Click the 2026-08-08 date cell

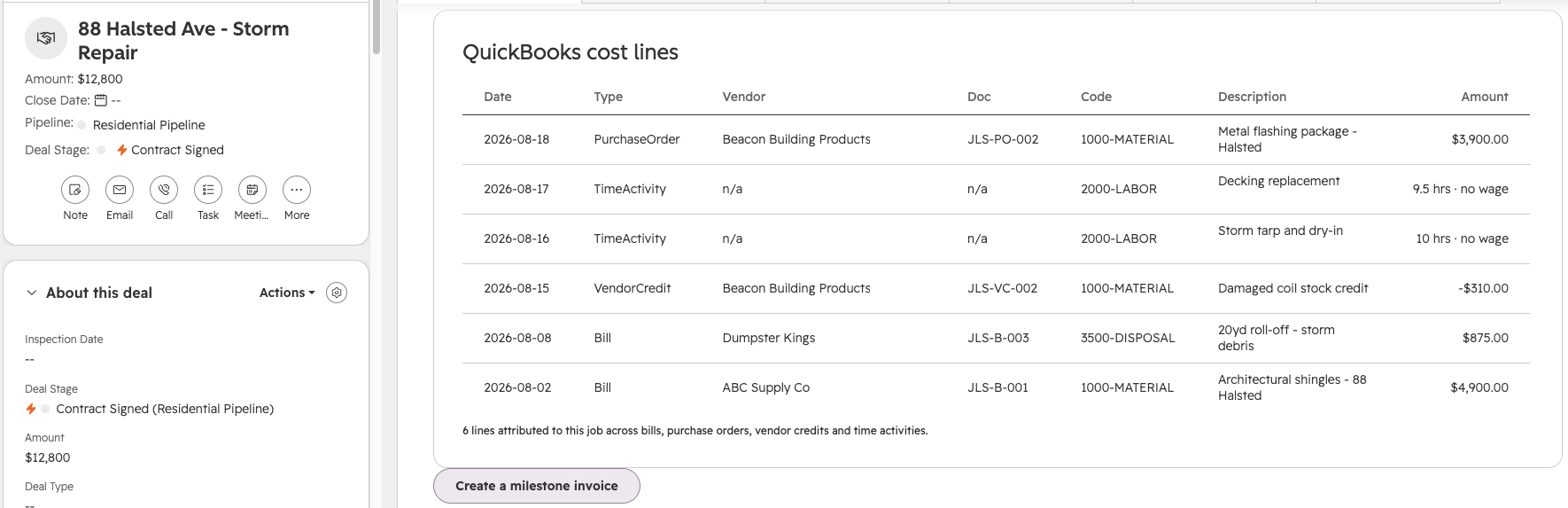click(x=517, y=338)
